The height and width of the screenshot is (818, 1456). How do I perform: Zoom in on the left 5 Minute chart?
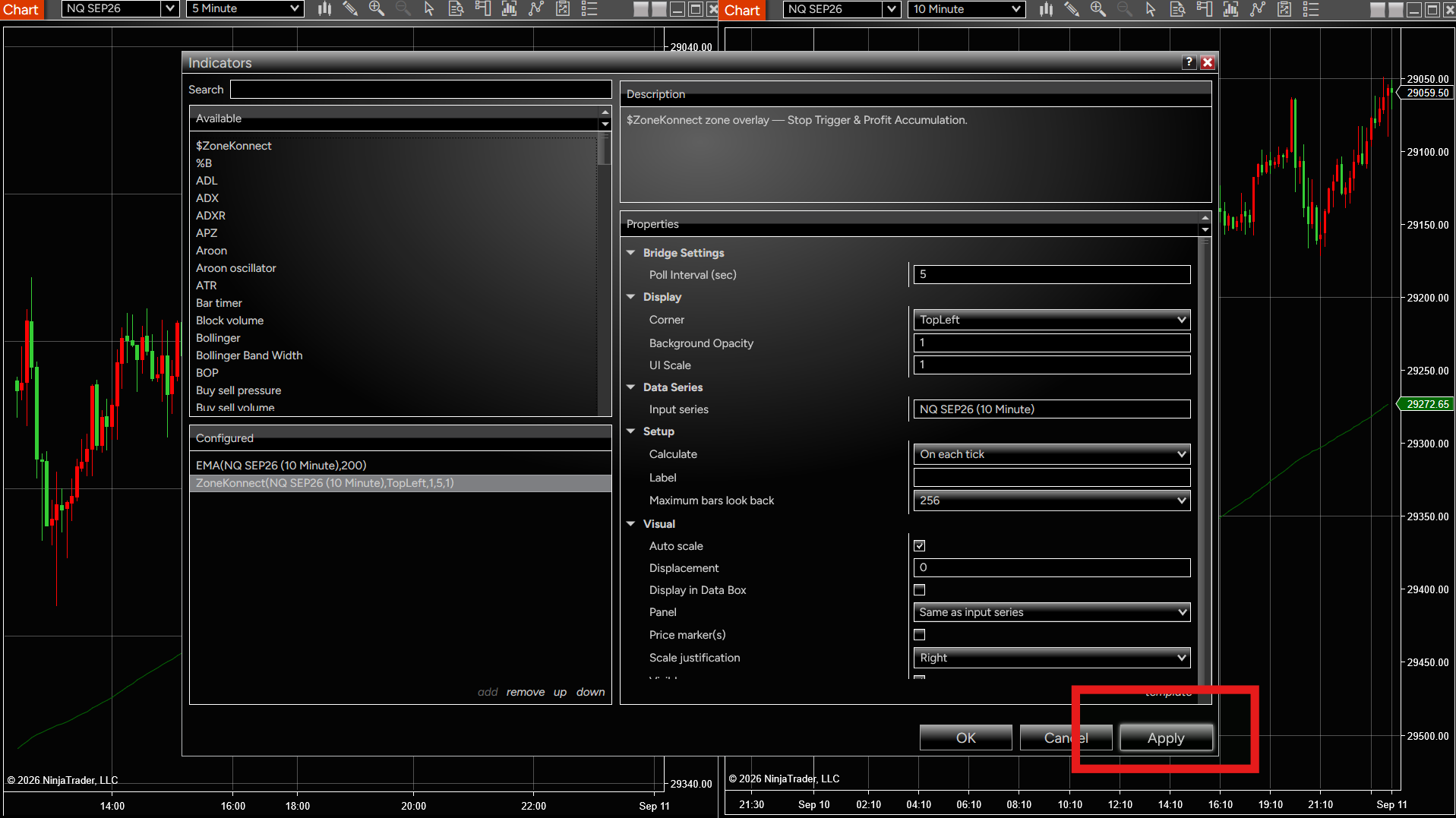point(376,9)
